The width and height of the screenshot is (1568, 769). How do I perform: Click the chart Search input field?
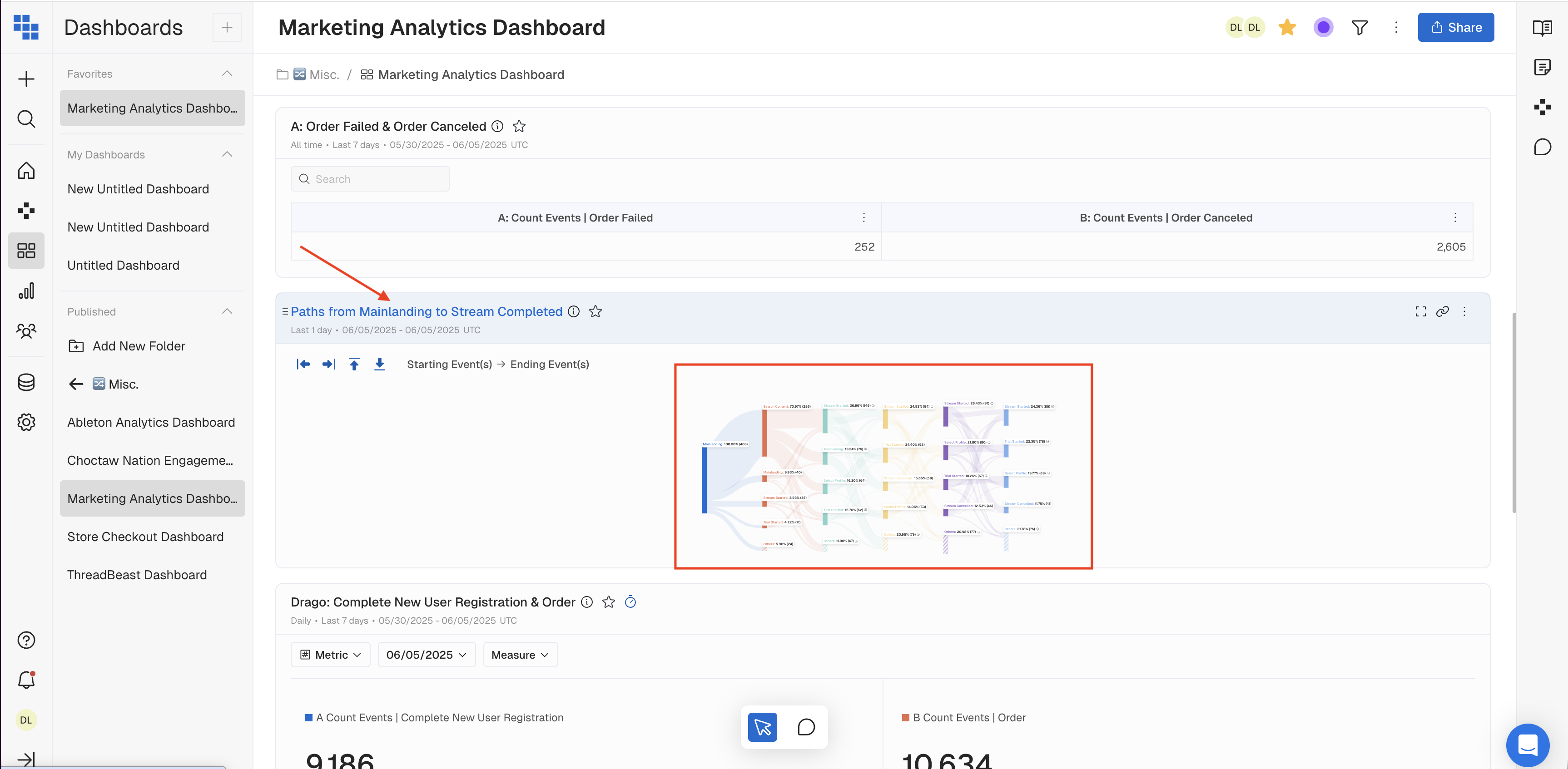pos(370,179)
